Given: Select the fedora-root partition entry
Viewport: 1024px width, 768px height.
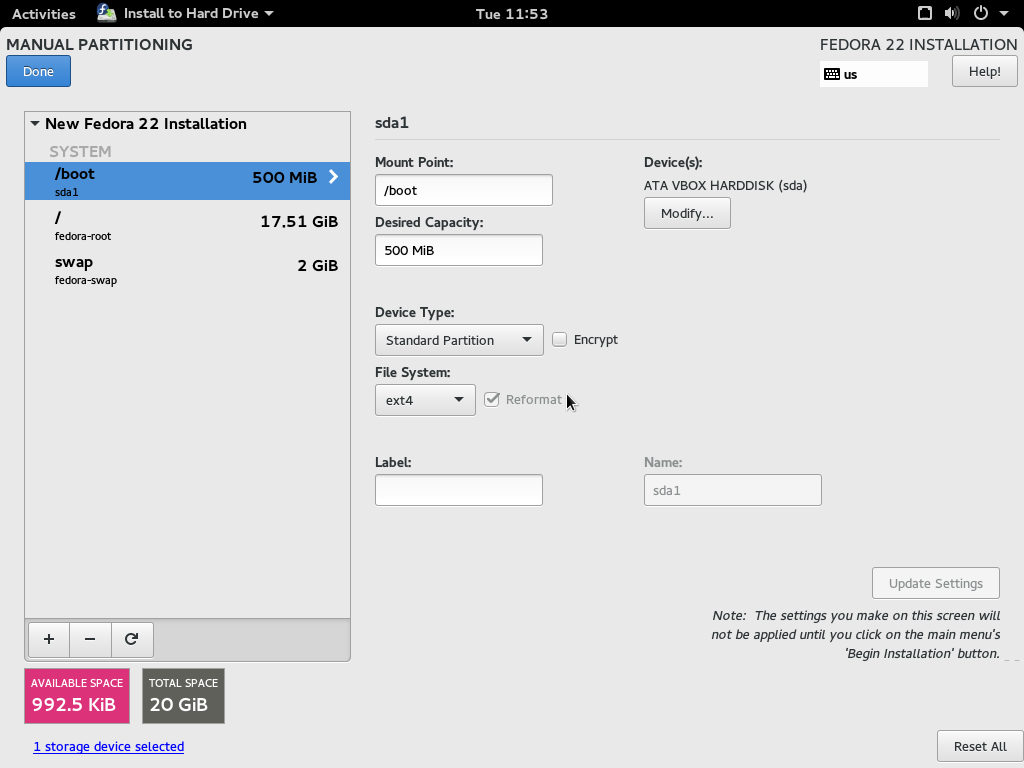Looking at the screenshot, I should tap(187, 227).
